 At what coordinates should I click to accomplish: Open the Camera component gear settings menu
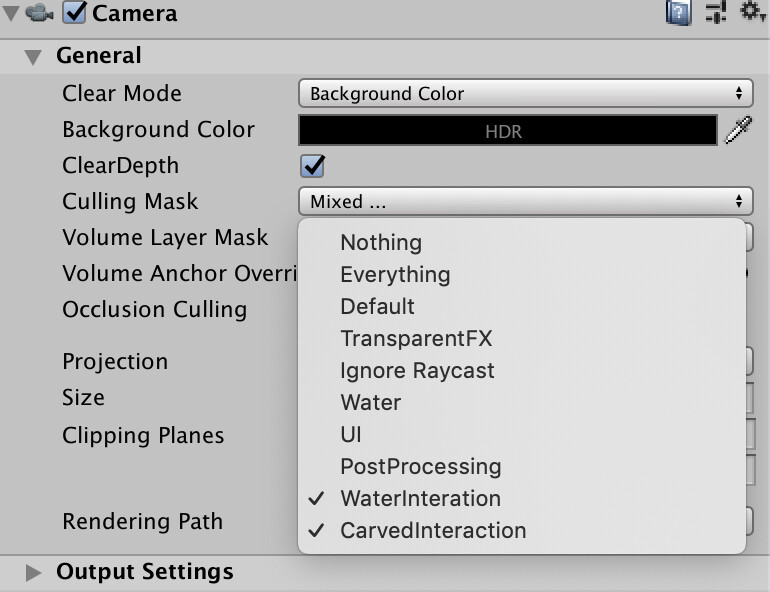(x=752, y=11)
